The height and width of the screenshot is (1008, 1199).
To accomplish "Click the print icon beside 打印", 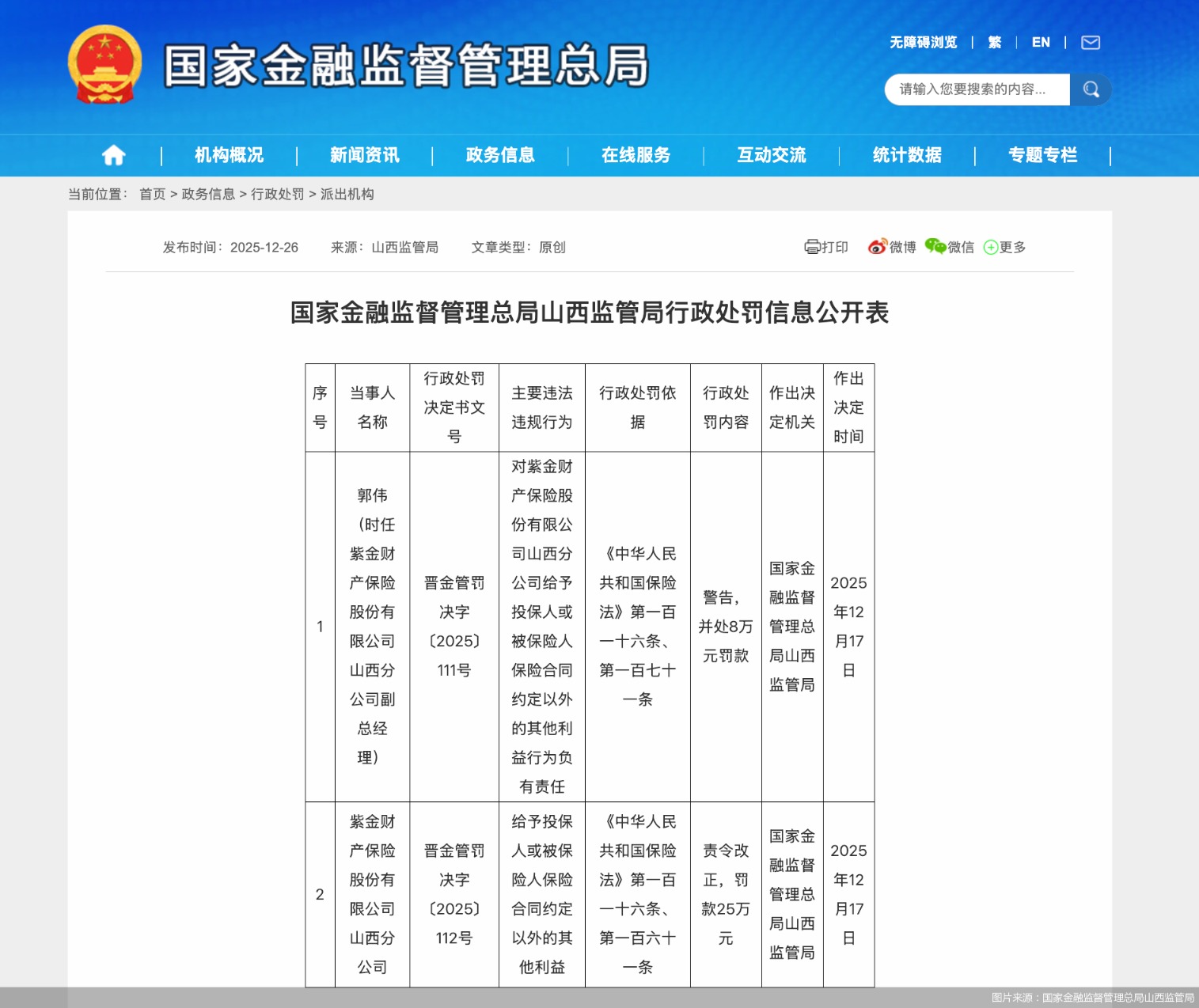I will click(x=812, y=247).
